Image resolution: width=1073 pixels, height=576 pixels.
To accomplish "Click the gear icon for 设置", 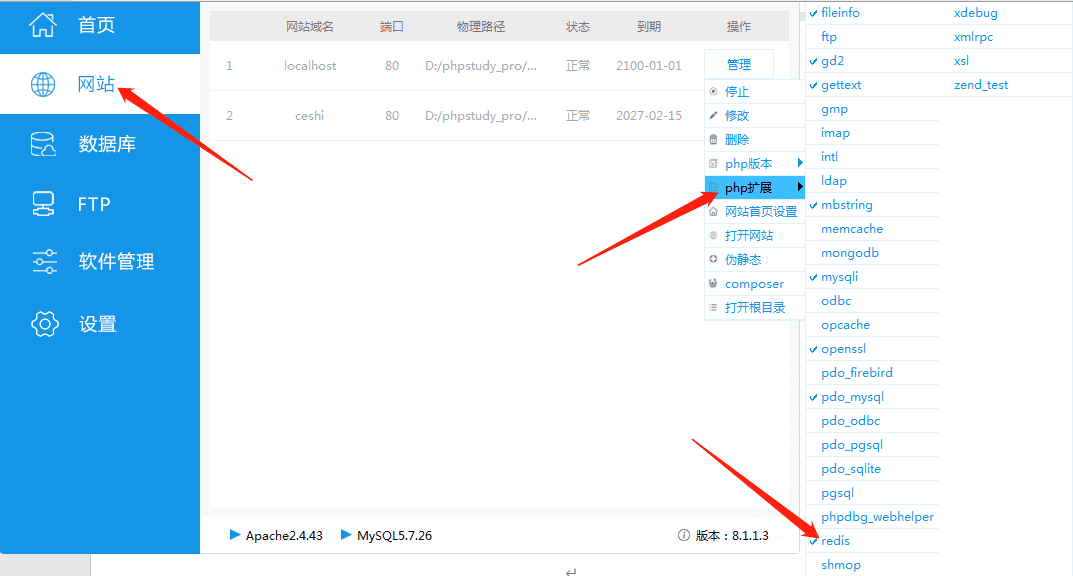I will 44,324.
